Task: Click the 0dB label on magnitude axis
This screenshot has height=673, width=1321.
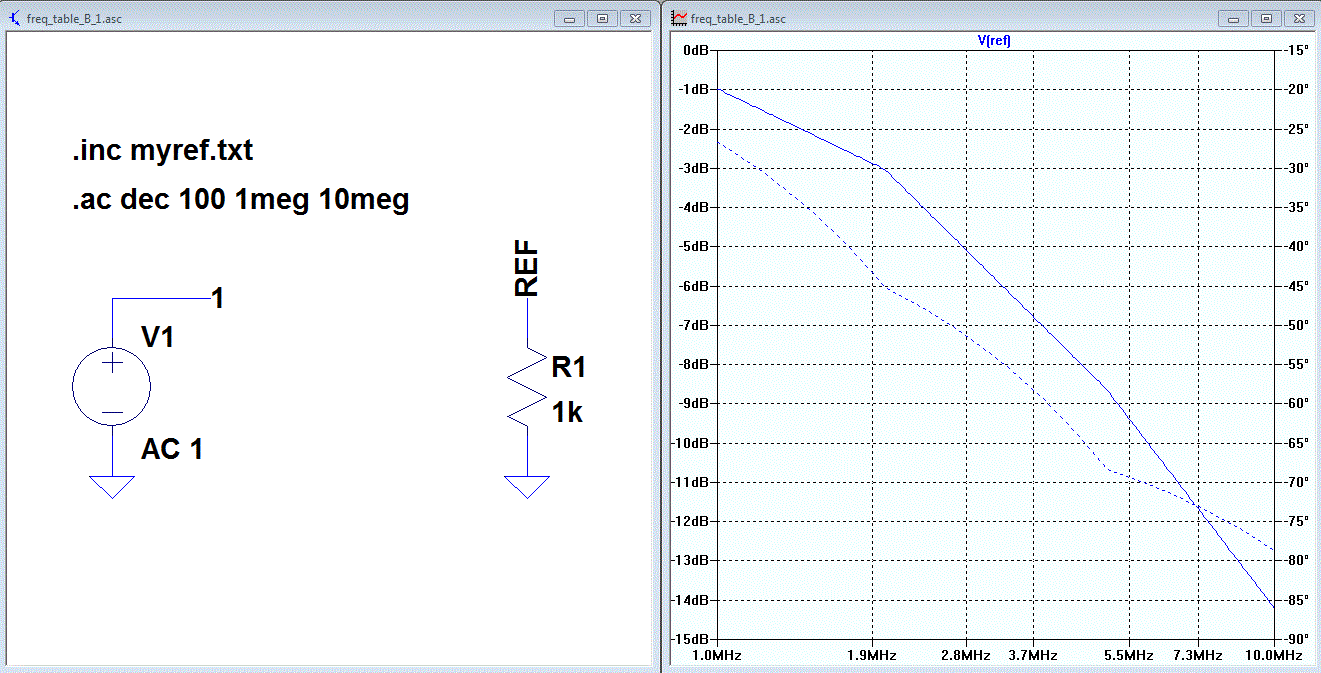Action: pos(694,50)
